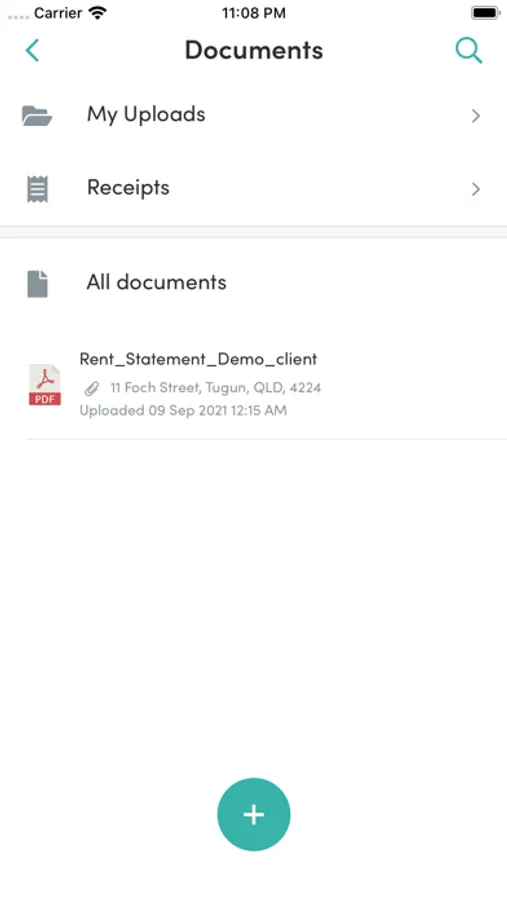Open the red PDF file icon

pos(45,385)
